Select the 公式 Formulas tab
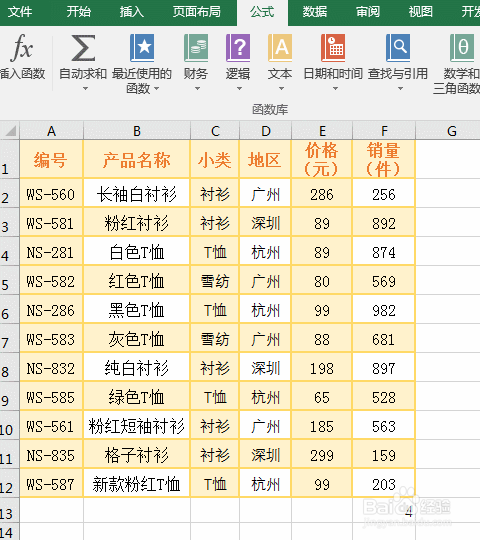This screenshot has height=540, width=480. point(262,12)
